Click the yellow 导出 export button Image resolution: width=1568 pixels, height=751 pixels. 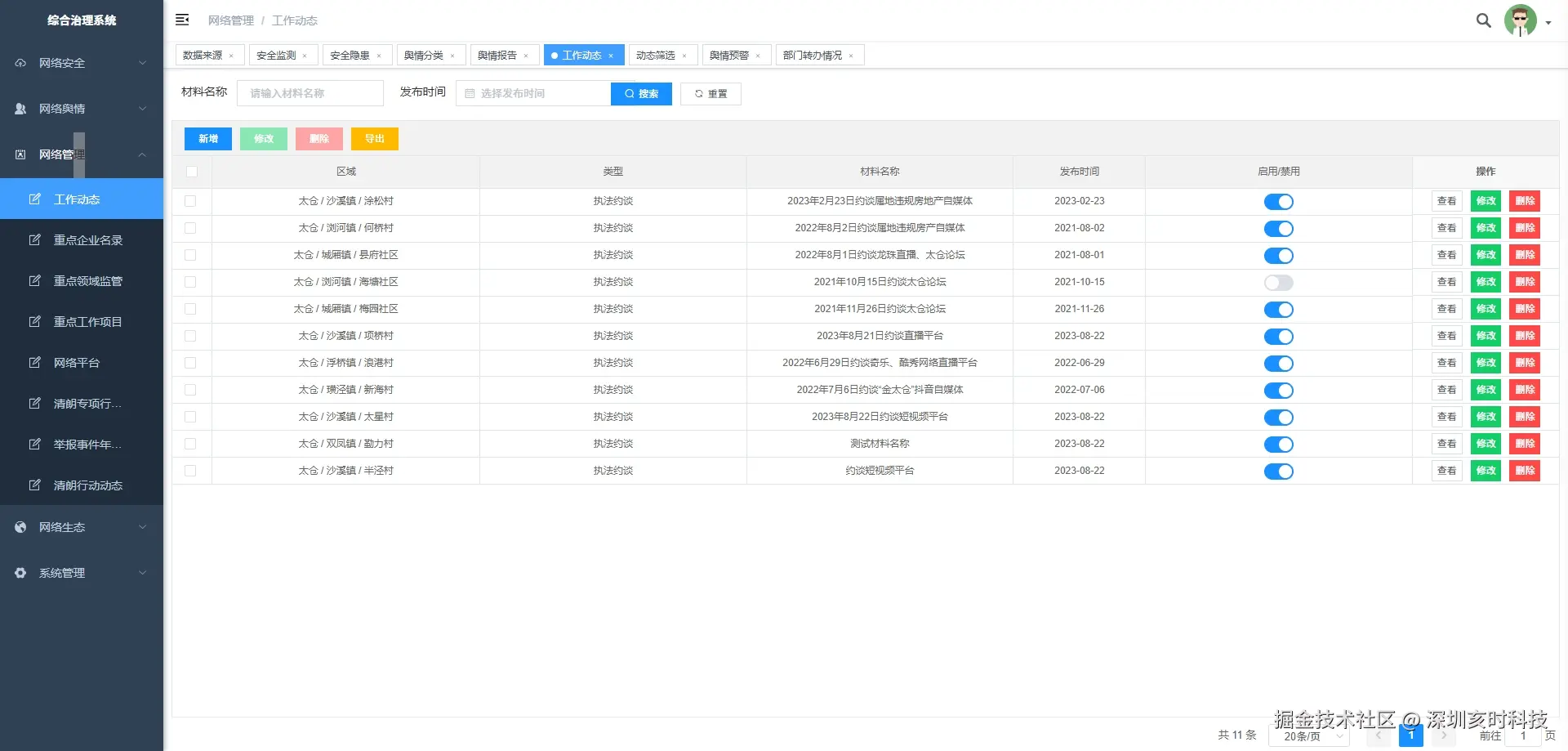(x=375, y=139)
